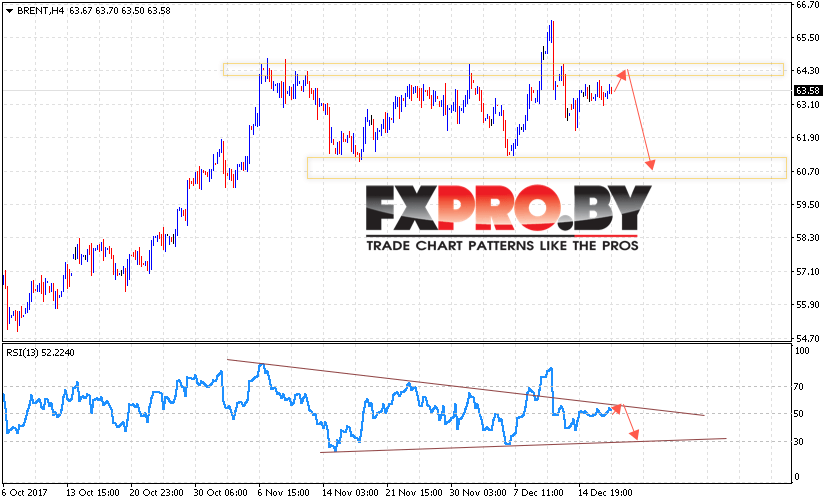This screenshot has width=831, height=504.
Task: Select the 21 Nov 15:00 time label
Action: (x=413, y=493)
